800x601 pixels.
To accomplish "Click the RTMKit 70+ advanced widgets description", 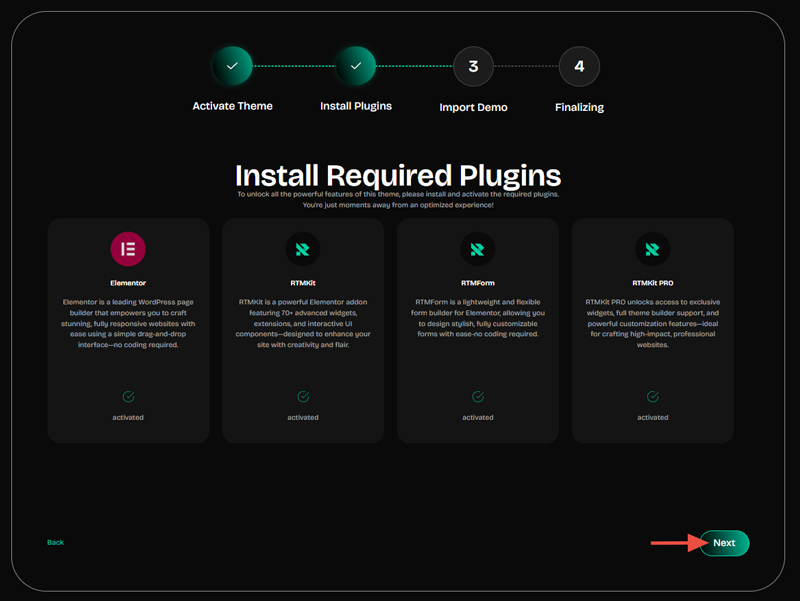I will [303, 323].
